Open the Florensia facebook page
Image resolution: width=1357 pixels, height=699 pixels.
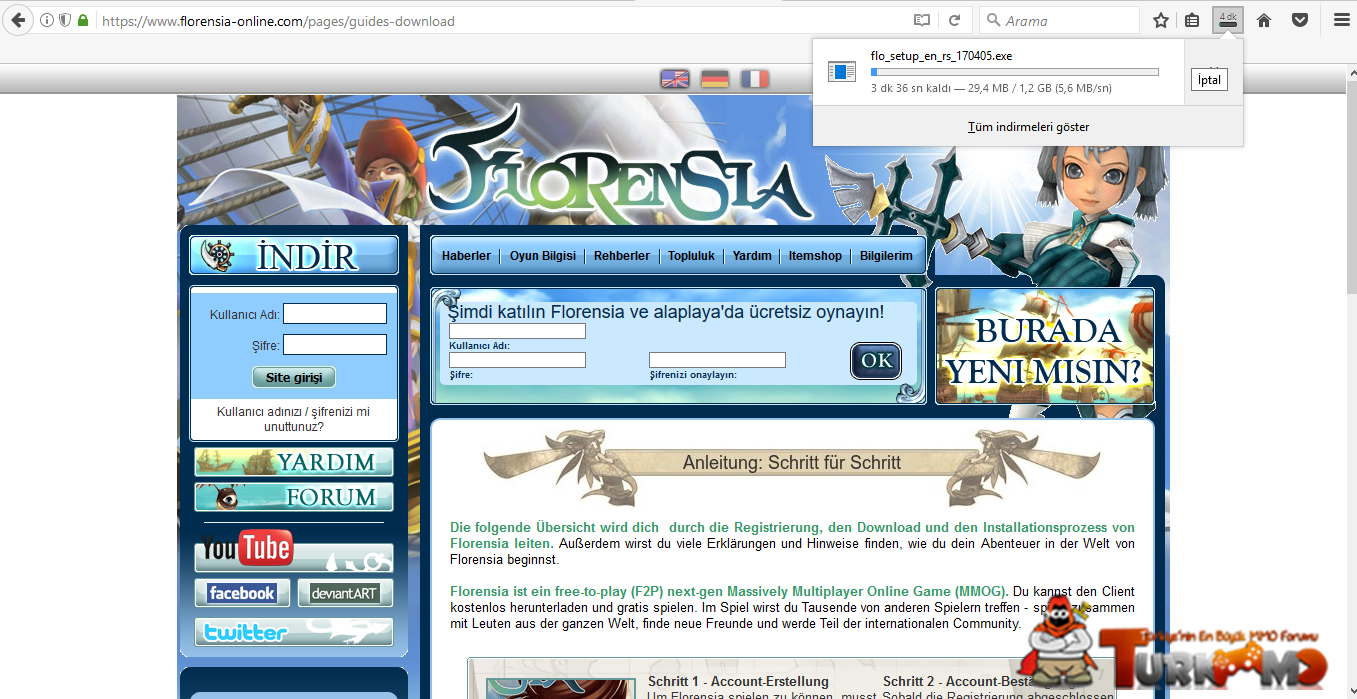[243, 593]
